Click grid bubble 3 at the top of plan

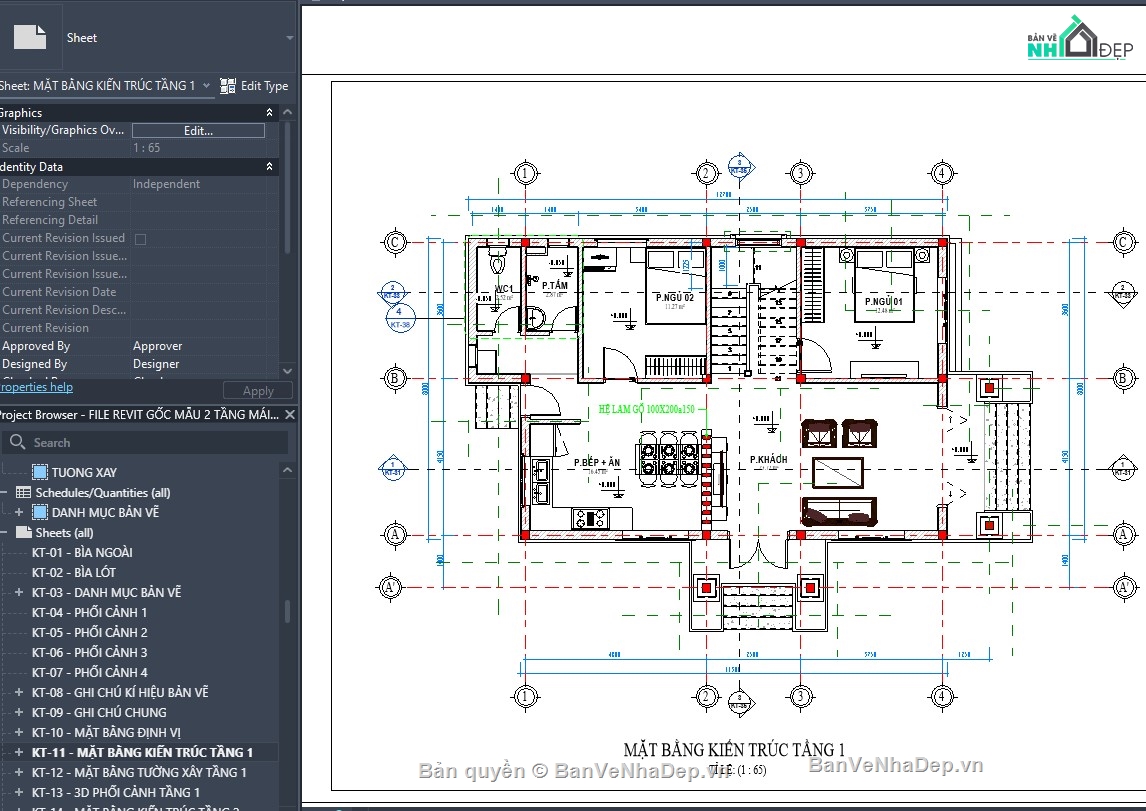click(x=800, y=174)
